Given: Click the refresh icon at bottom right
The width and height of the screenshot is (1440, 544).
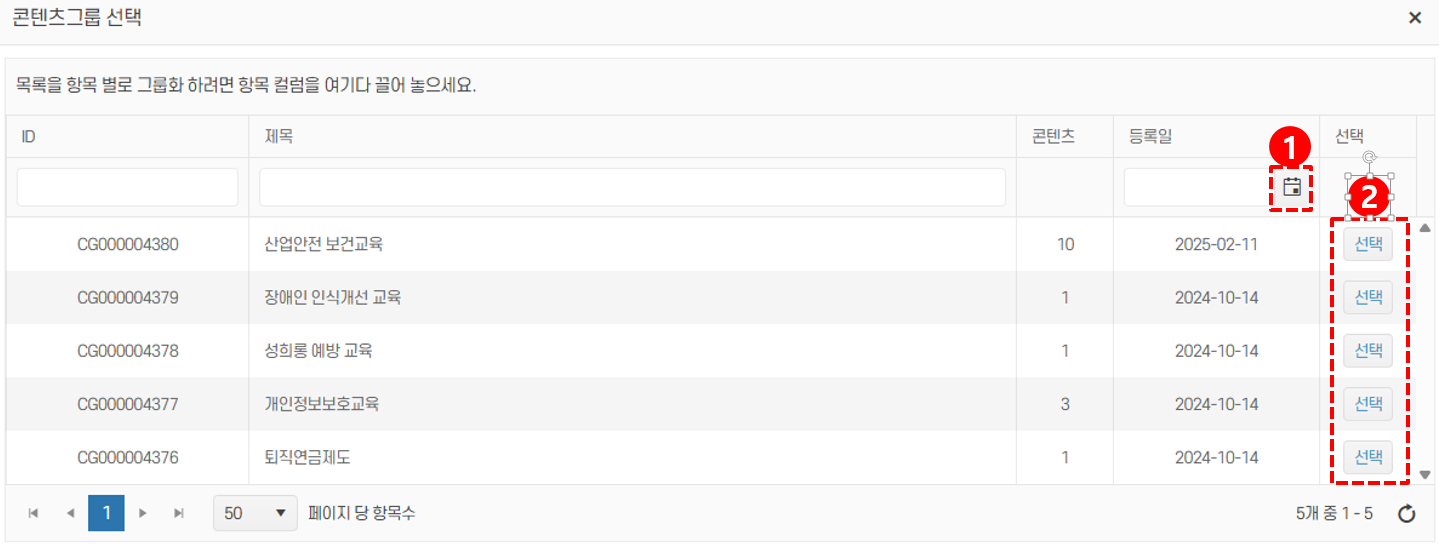Looking at the screenshot, I should 1406,514.
